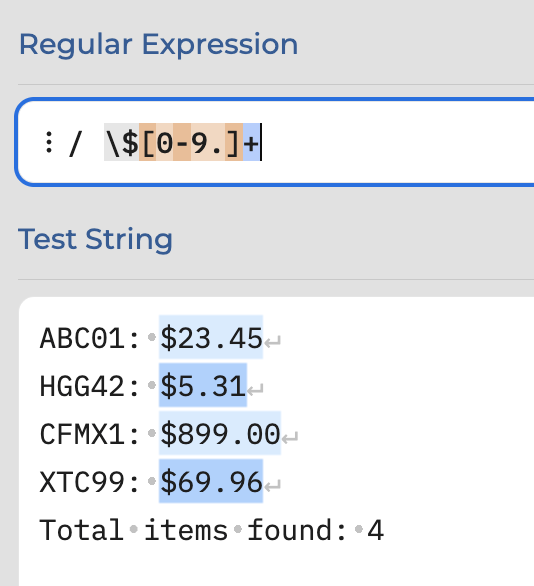Click the opening bracket of character class

pyautogui.click(x=148, y=142)
